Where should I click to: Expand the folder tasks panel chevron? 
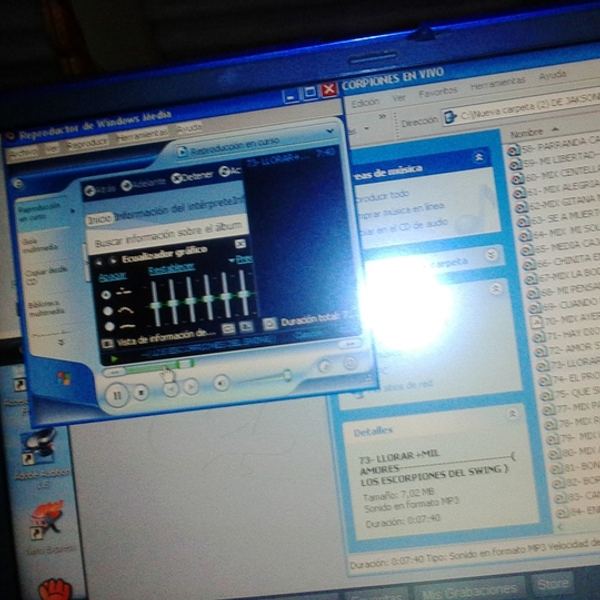(491, 254)
